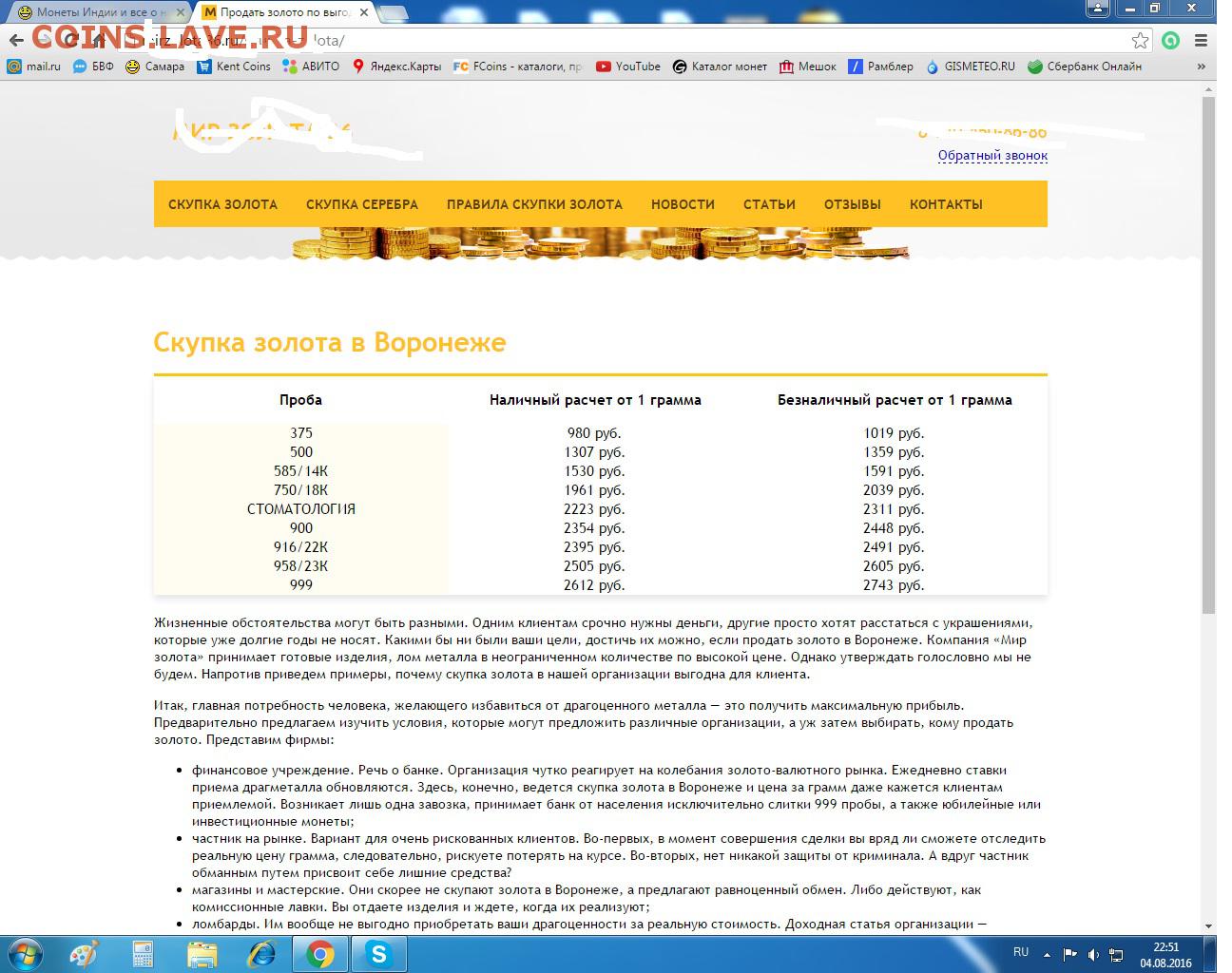Open the Правила скупки золота menu item
The image size is (1232, 973).
tap(534, 204)
